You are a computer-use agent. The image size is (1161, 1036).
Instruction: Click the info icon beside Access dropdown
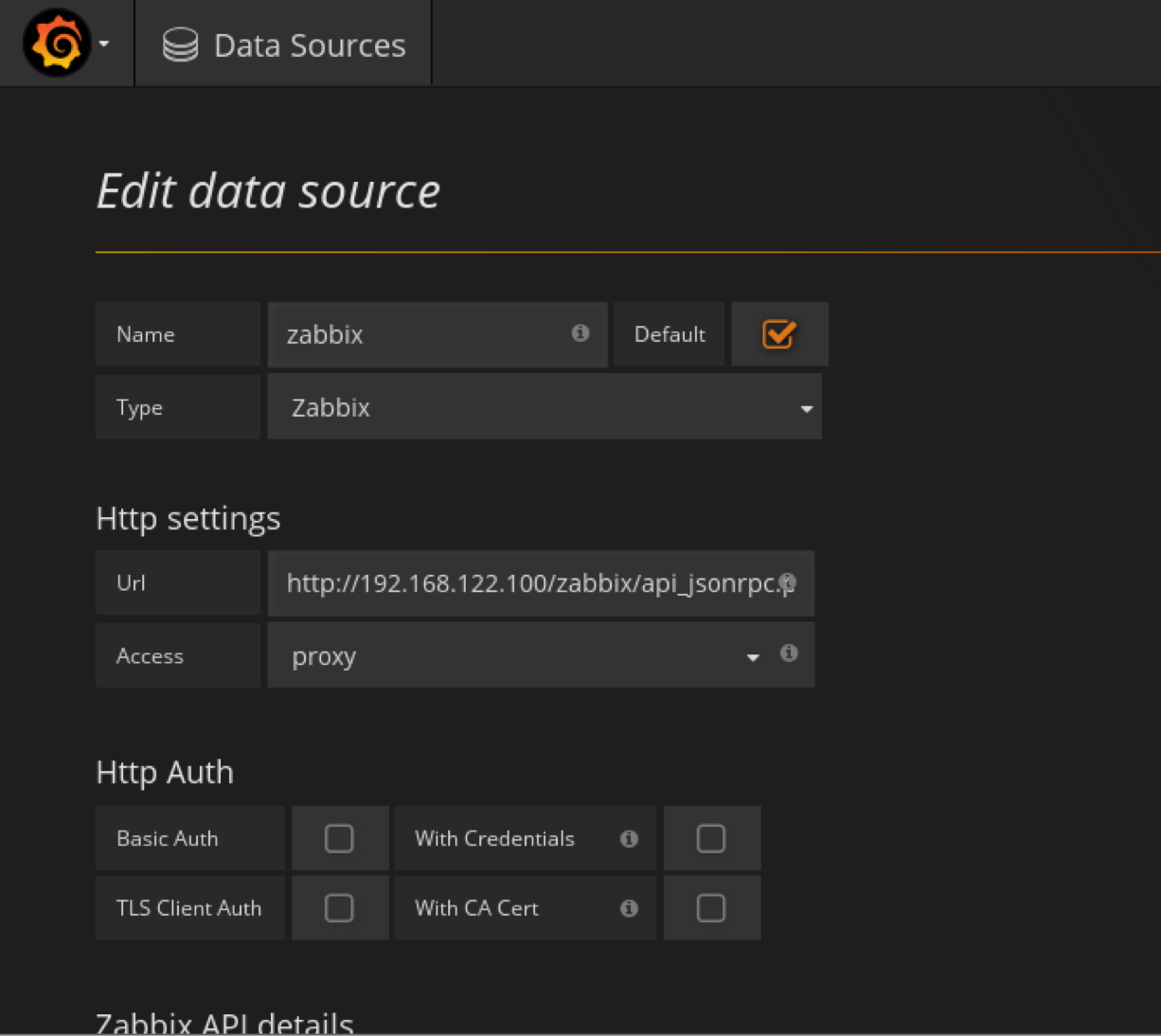click(x=789, y=653)
